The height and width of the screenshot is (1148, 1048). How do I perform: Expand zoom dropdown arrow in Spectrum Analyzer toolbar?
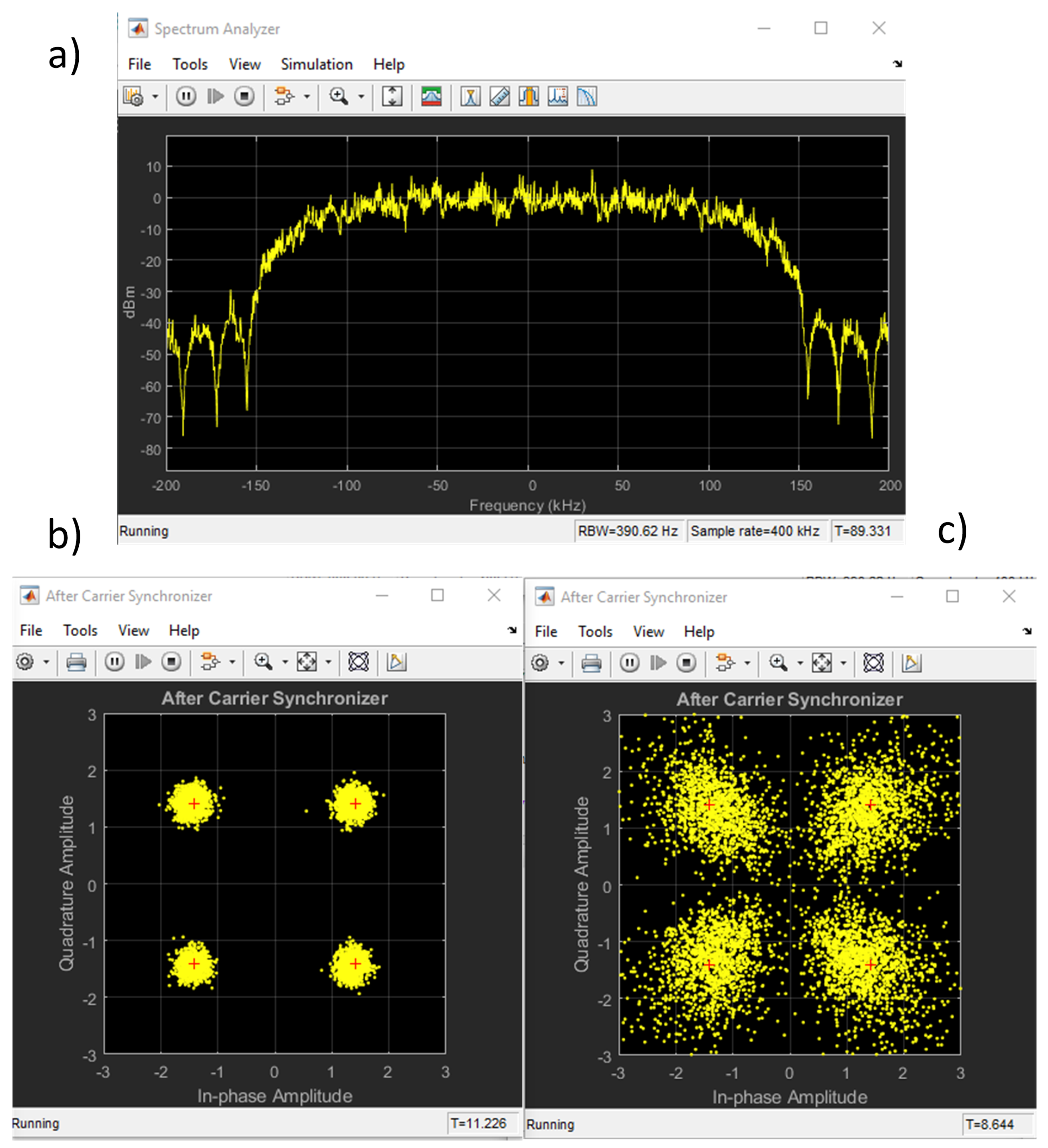361,97
